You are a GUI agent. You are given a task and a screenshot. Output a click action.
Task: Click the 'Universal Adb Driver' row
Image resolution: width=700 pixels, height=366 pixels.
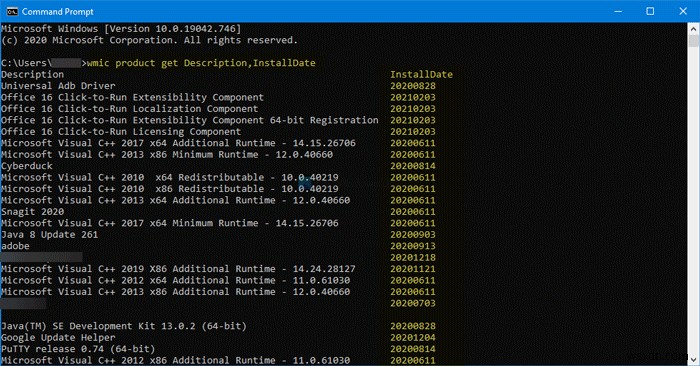click(58, 86)
